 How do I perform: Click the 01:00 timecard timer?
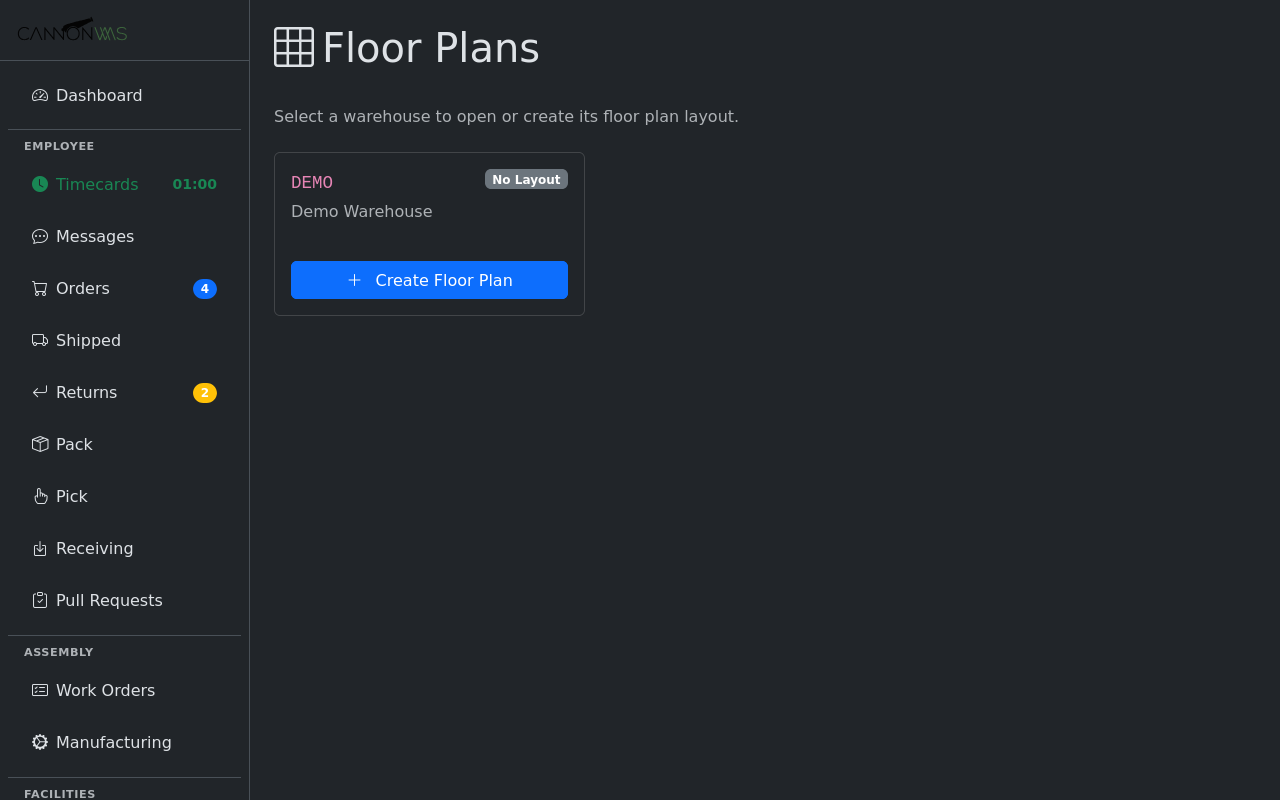coord(194,184)
